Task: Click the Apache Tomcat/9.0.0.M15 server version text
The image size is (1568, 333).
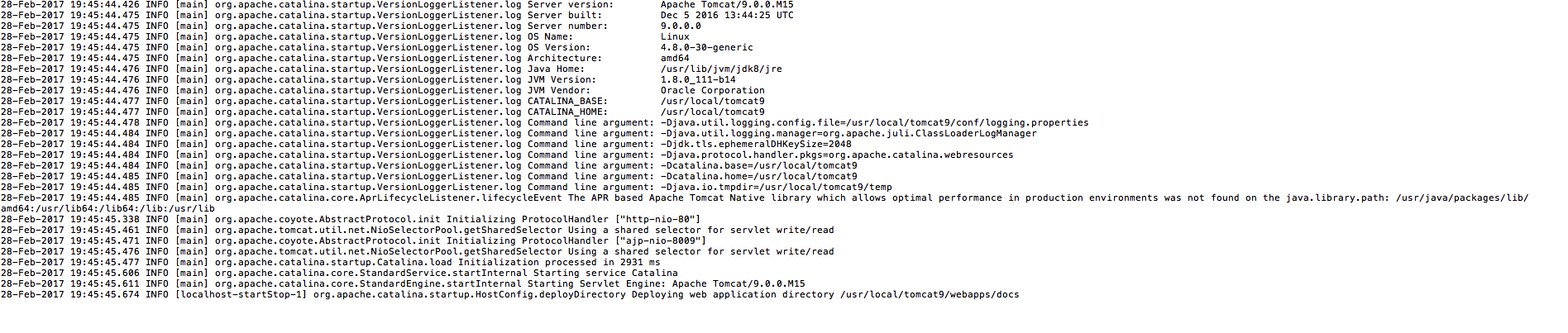Action: pos(727,5)
